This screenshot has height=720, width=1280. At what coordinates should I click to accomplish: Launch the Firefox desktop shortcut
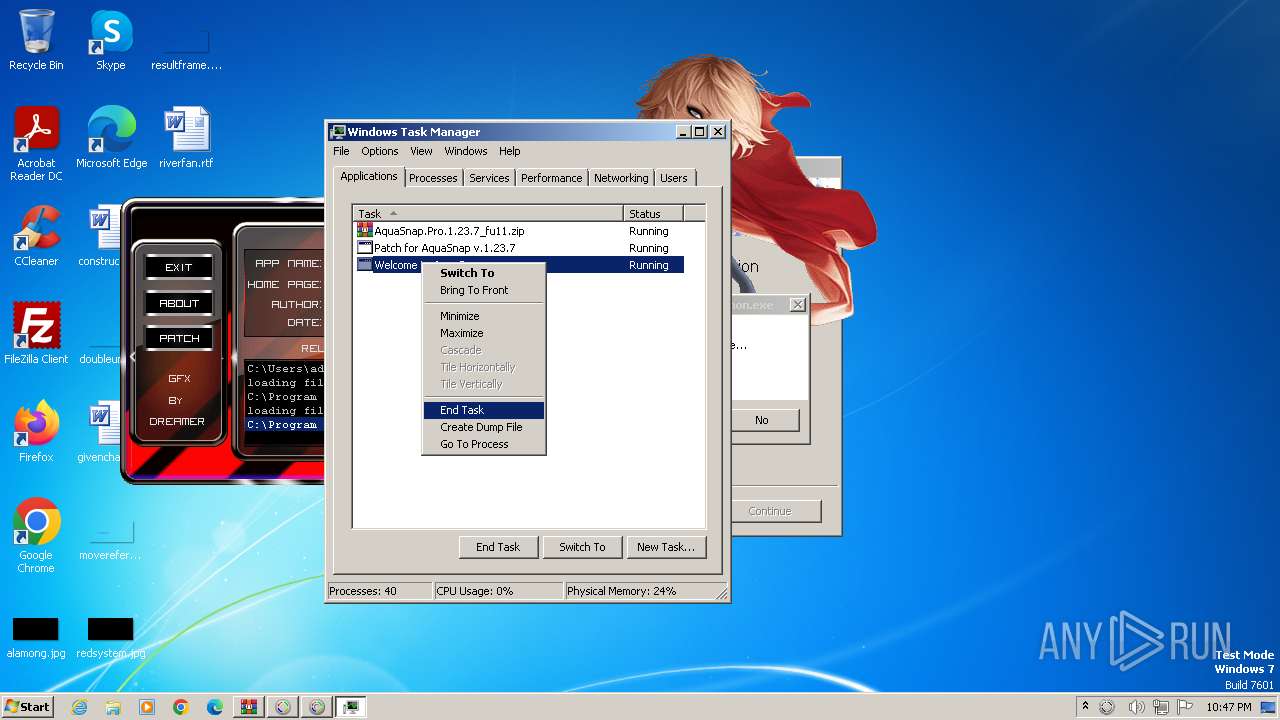coord(36,432)
